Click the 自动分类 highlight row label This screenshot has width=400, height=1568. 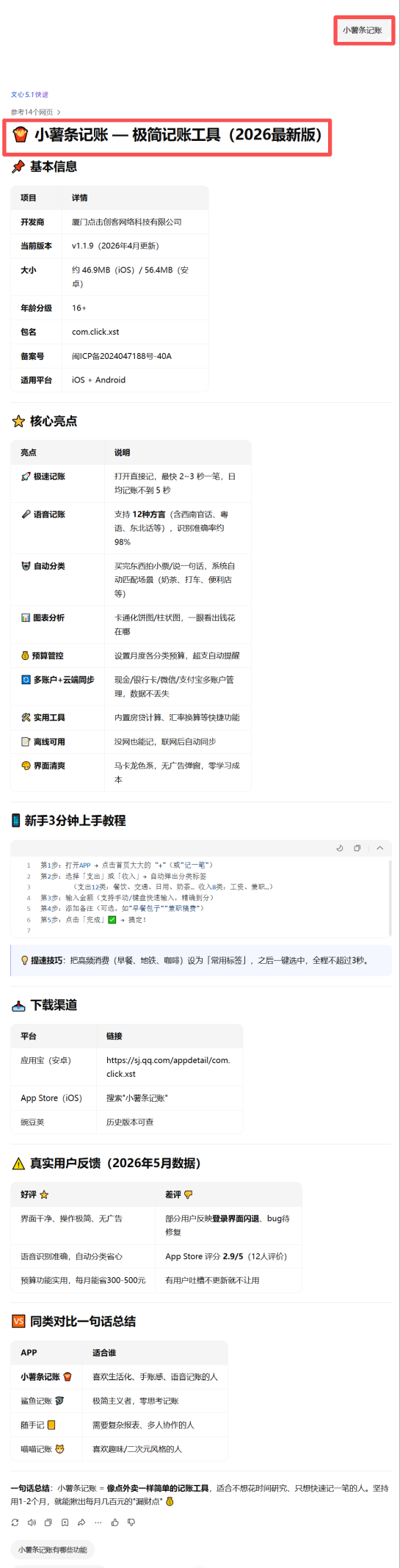coord(43,566)
